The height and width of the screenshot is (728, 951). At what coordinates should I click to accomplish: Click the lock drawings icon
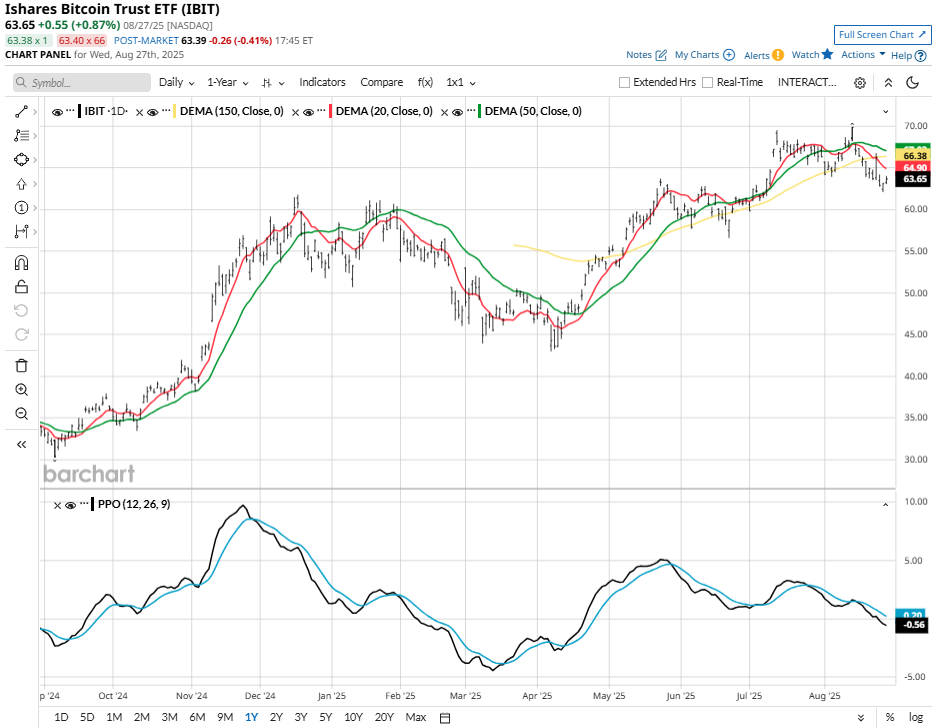coord(21,286)
